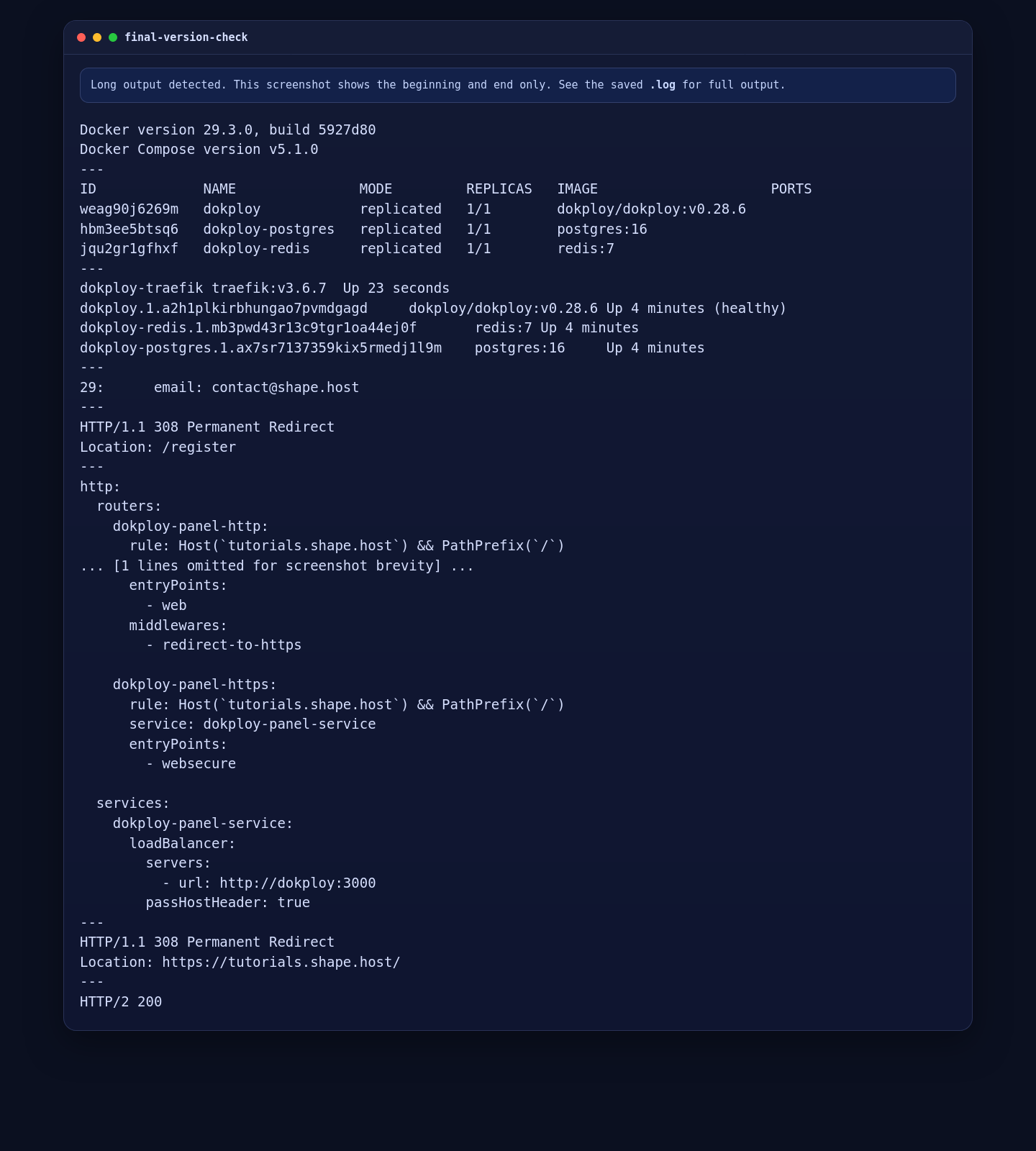This screenshot has height=1151, width=1036.
Task: Click the '(healthy)' status text
Action: [x=750, y=309]
